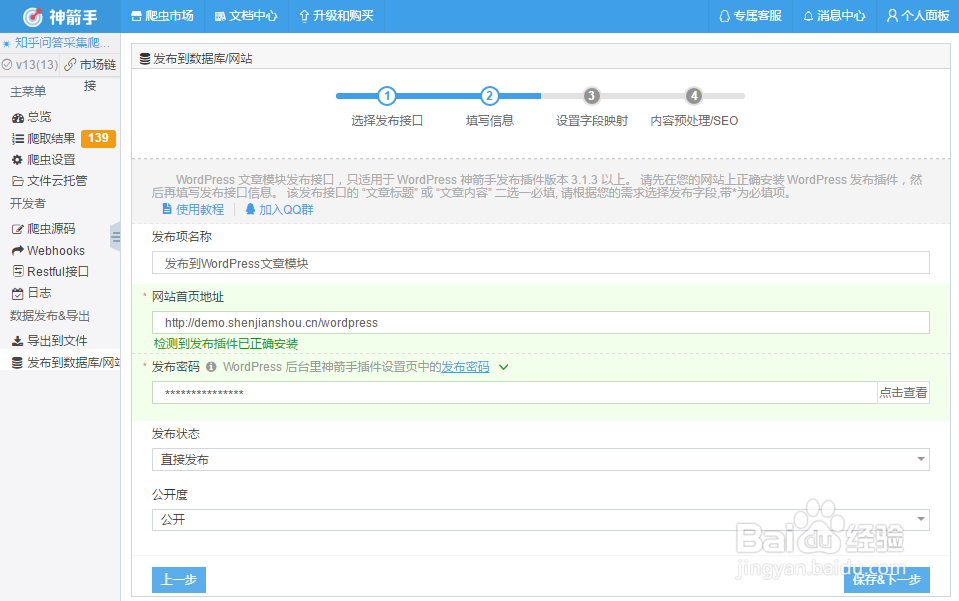
Task: Open 文档中心 in top navigation
Action: (x=246, y=16)
